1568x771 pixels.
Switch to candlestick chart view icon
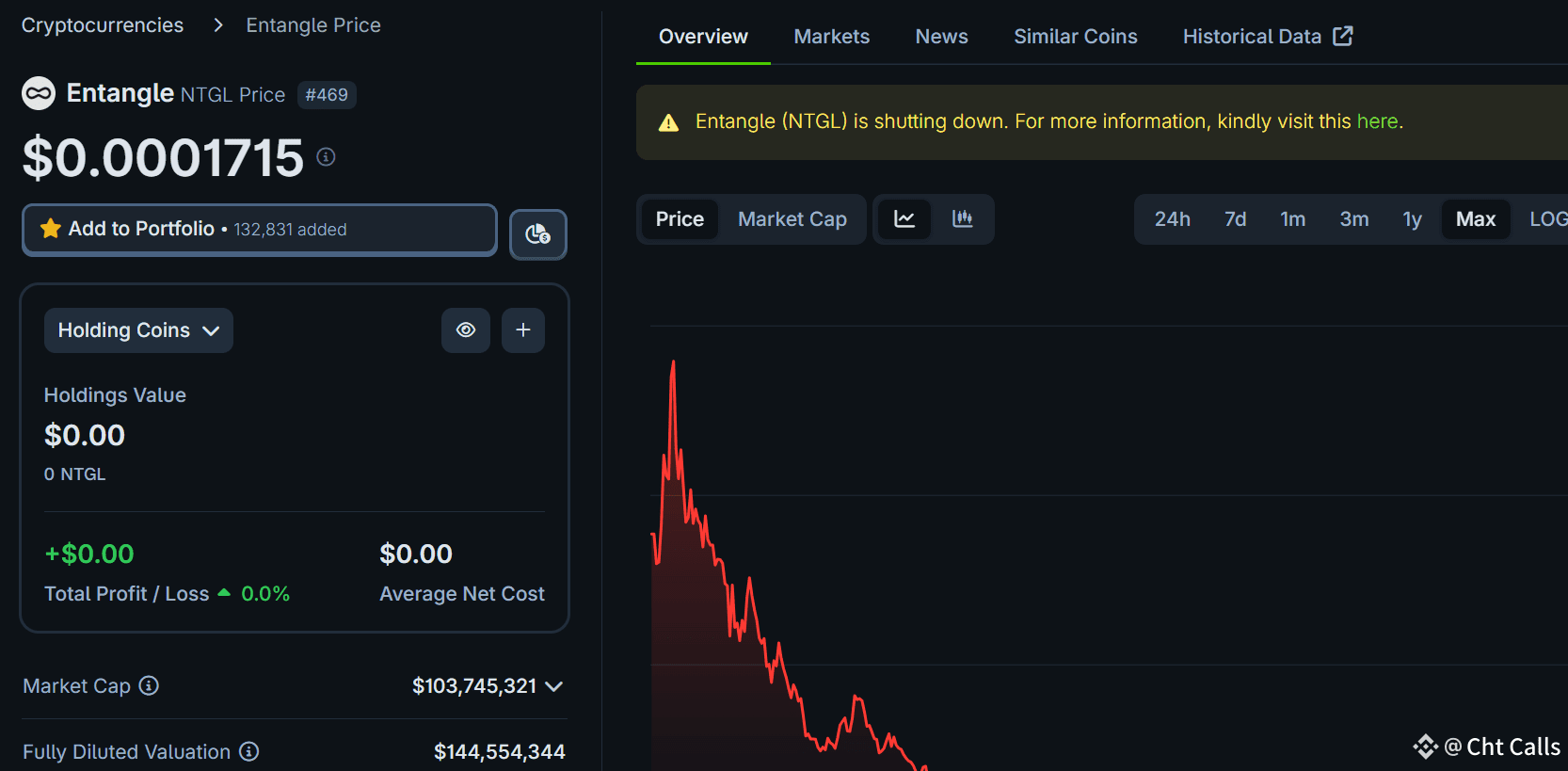coord(963,219)
